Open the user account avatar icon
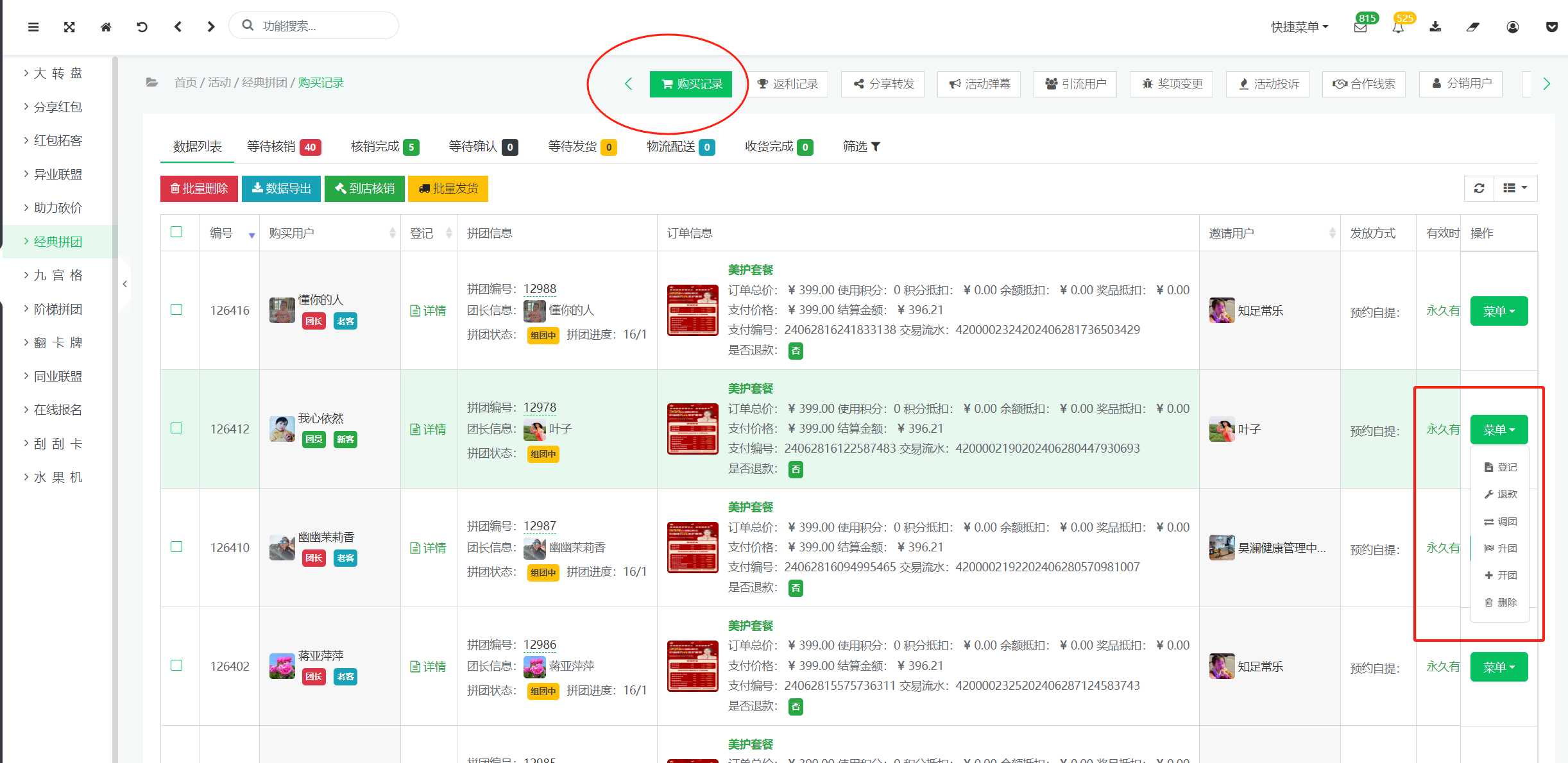 point(1513,27)
